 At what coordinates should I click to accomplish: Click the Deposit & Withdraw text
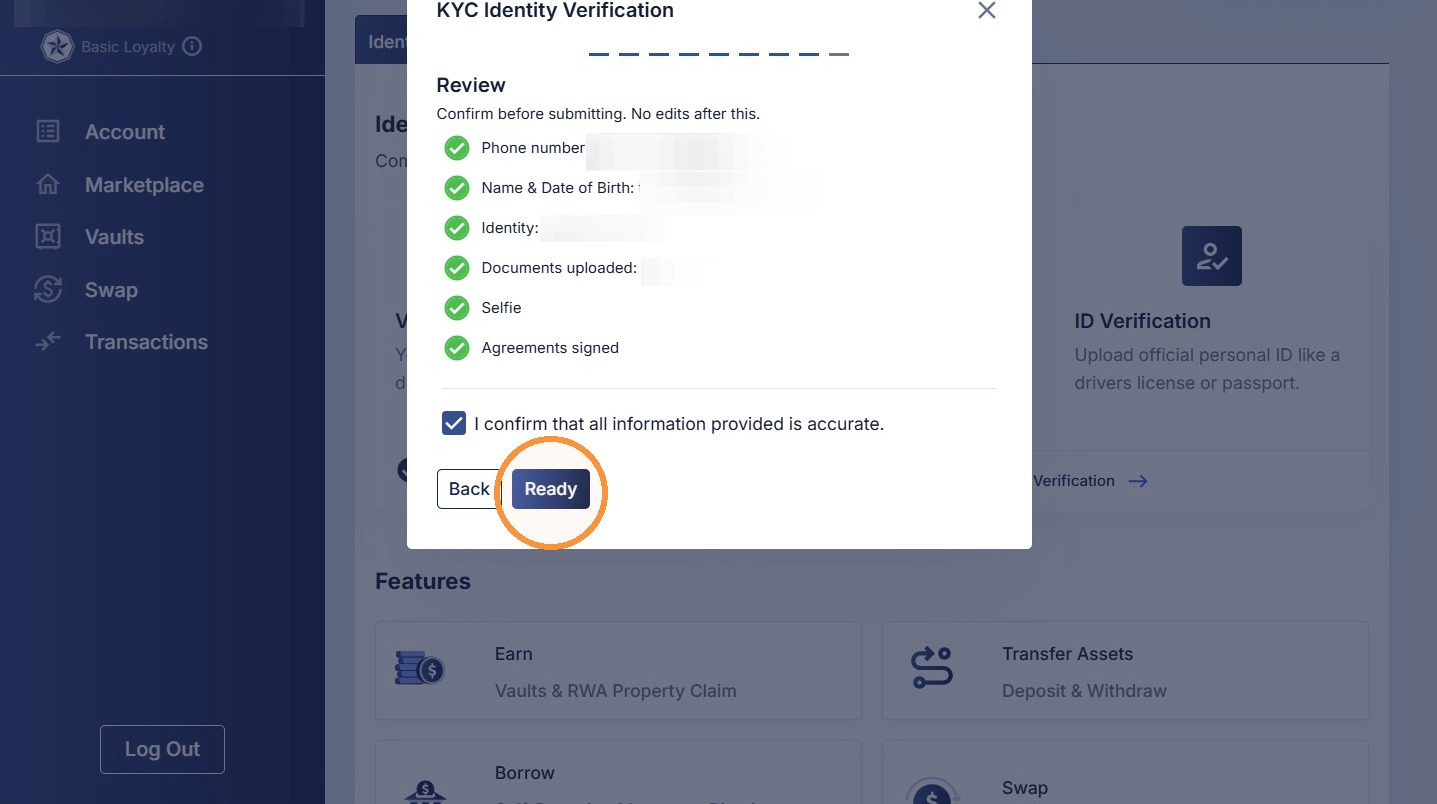coord(1085,691)
